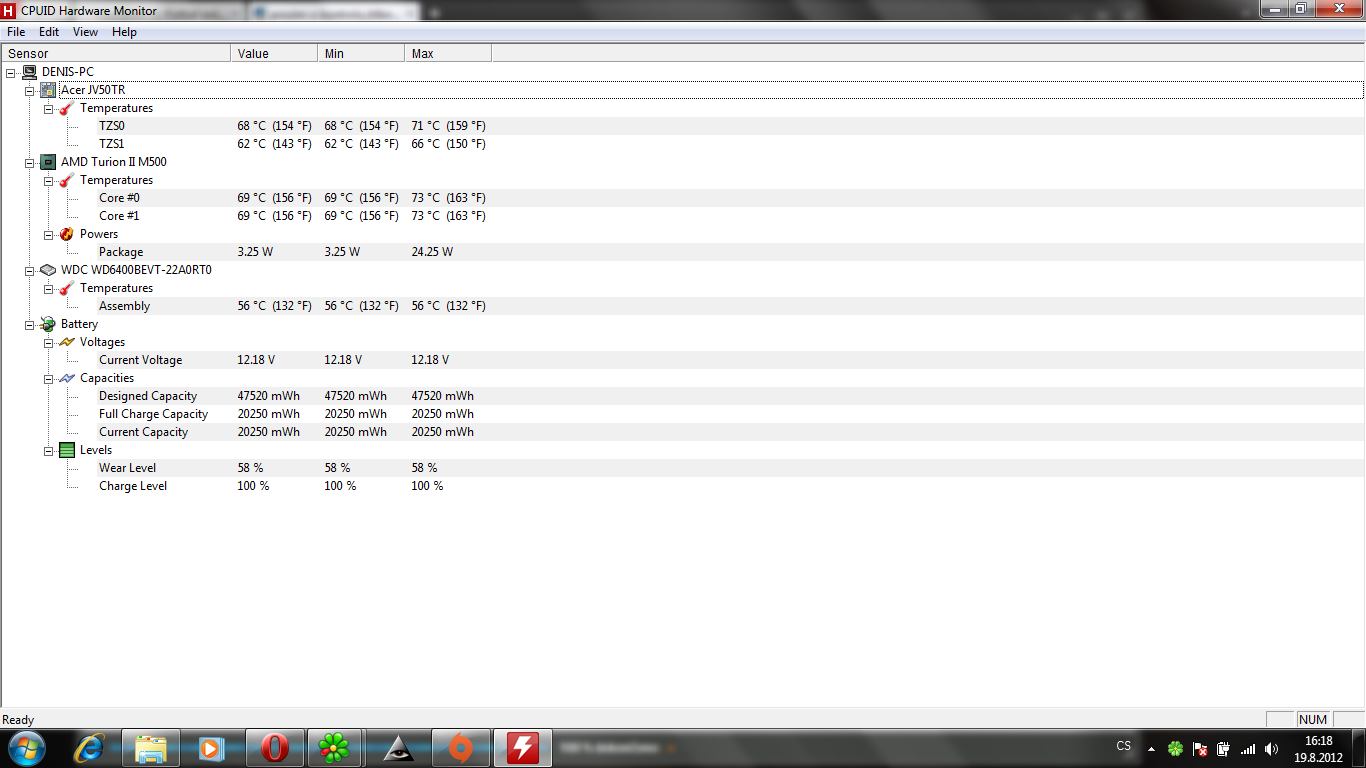The width and height of the screenshot is (1366, 768).
Task: Select the Core #0 row label
Action: [119, 198]
